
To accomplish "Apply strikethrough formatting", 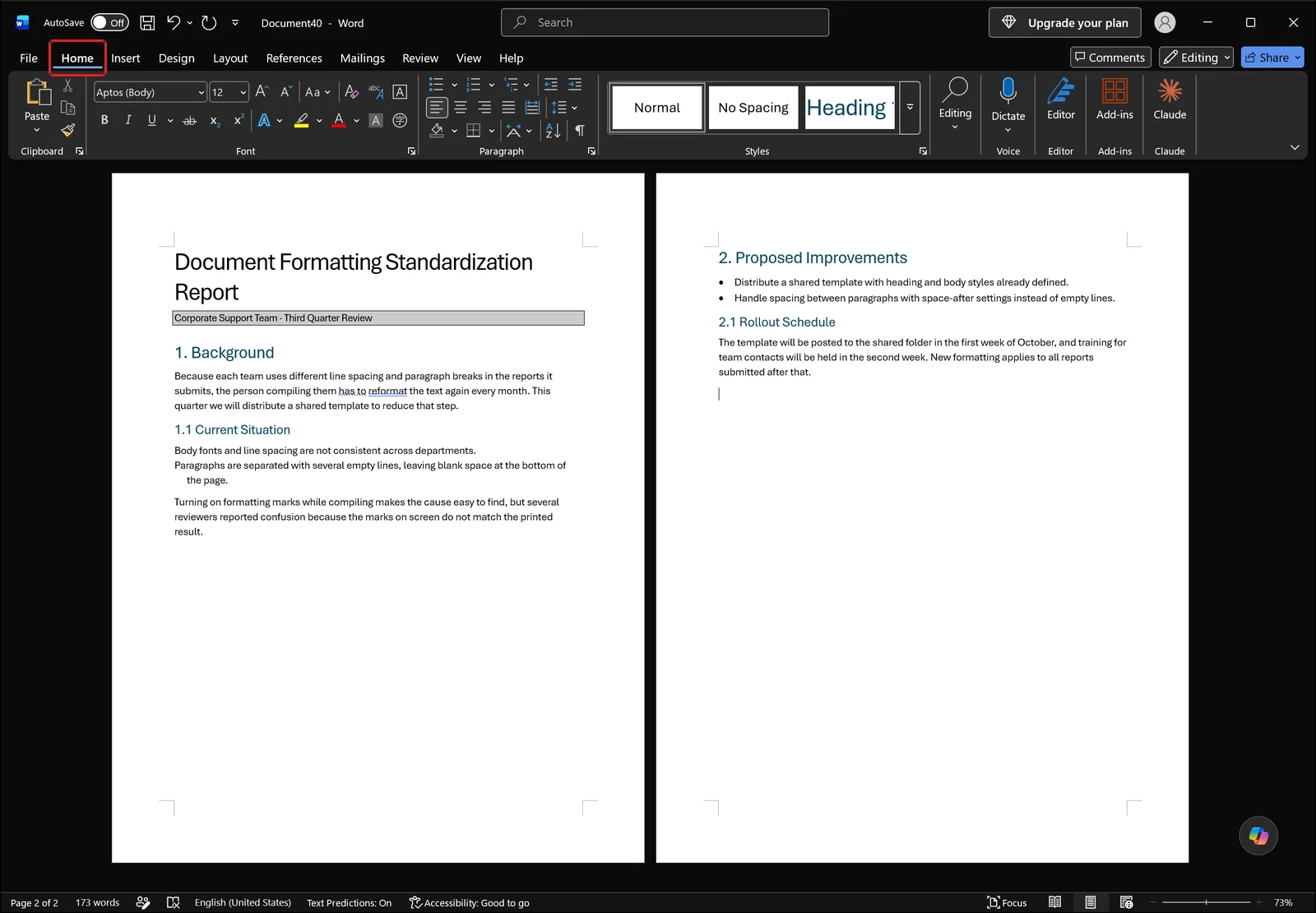I will point(189,120).
